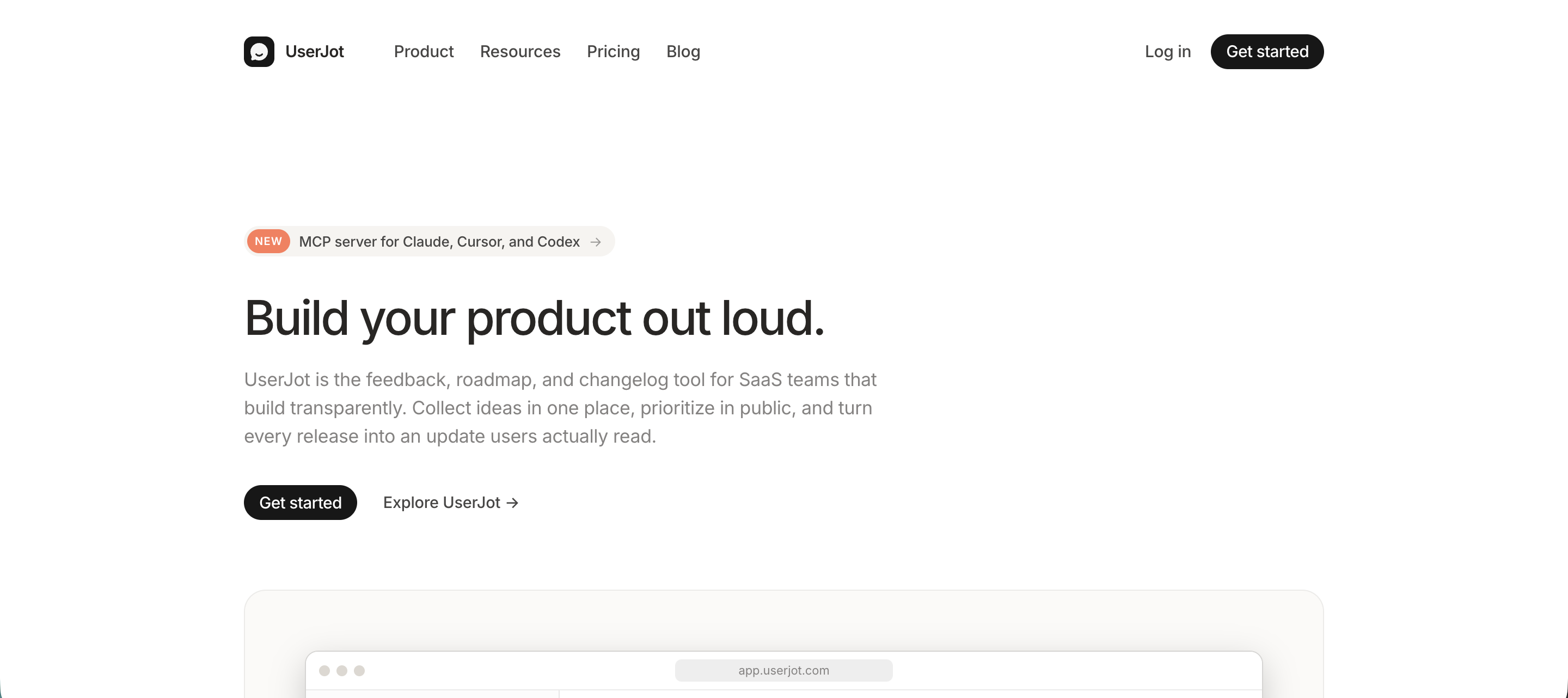The width and height of the screenshot is (1568, 698).
Task: Open the MCP server announcement text
Action: click(439, 242)
